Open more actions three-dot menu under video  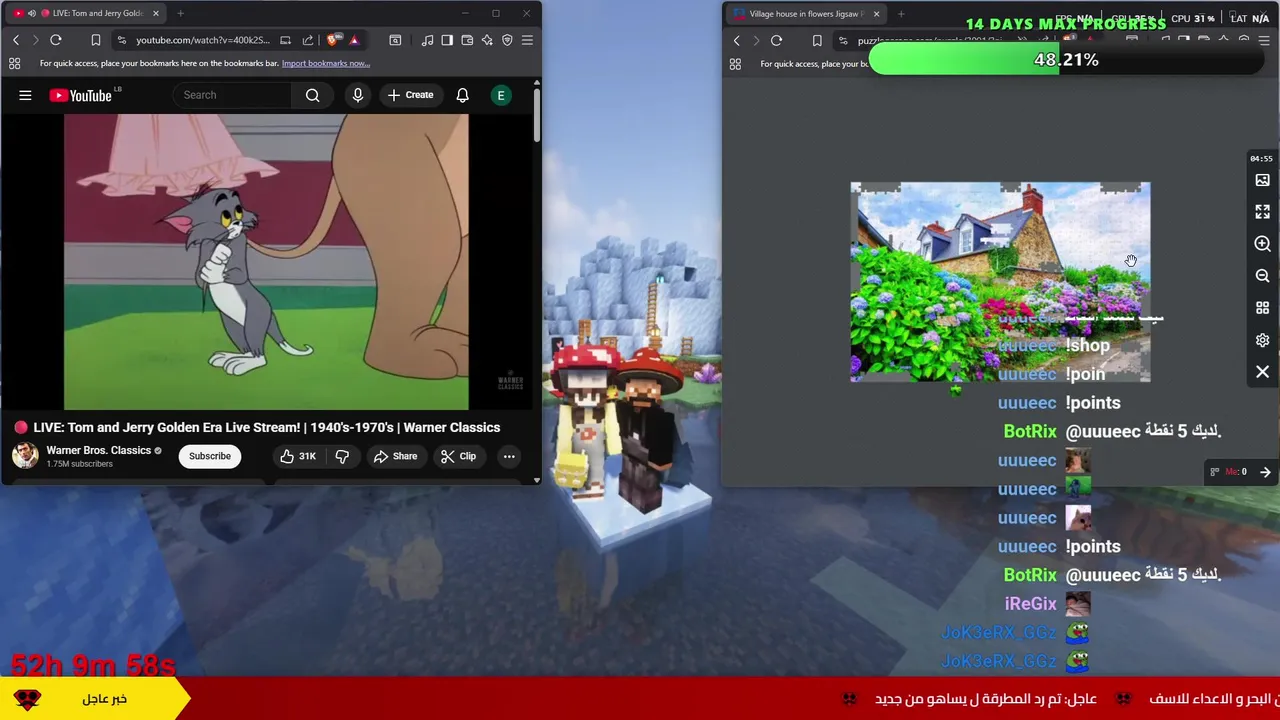509,456
